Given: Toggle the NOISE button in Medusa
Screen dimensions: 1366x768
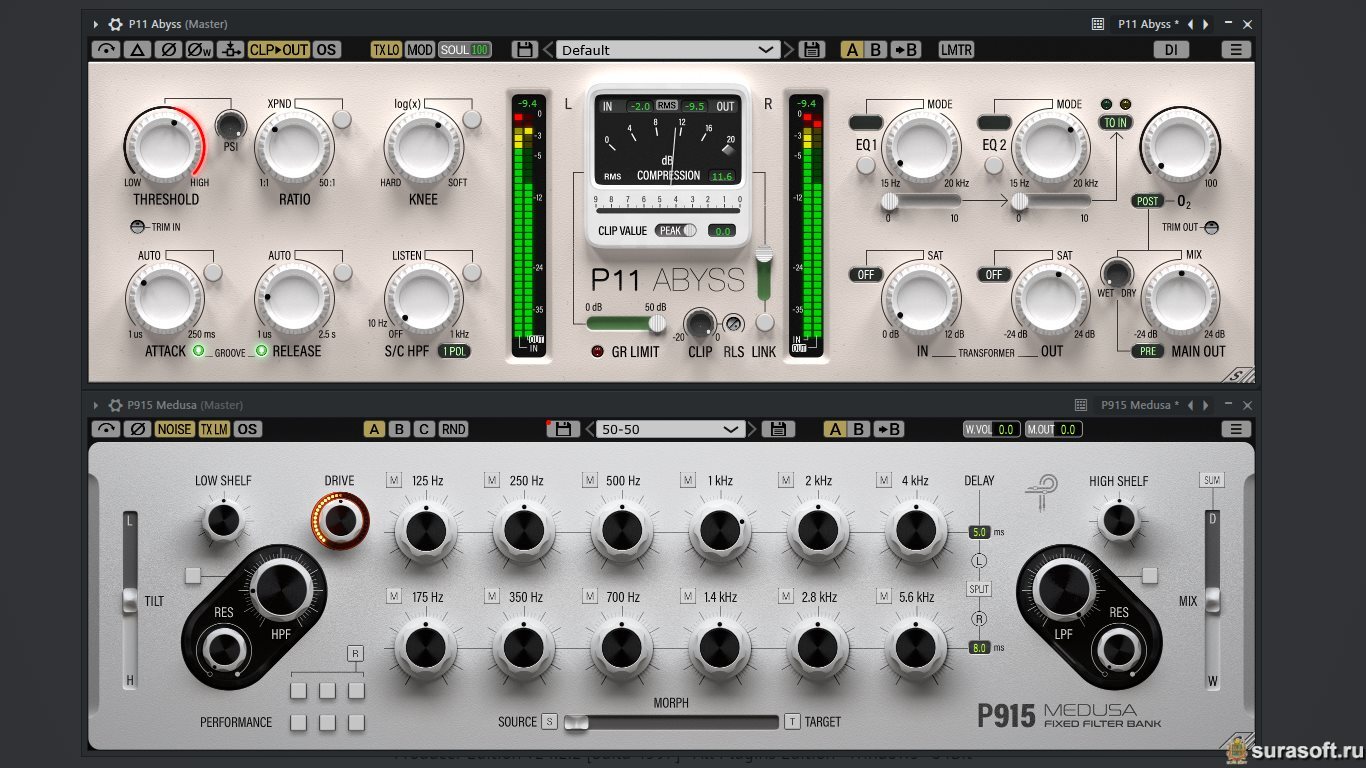Looking at the screenshot, I should 175,429.
